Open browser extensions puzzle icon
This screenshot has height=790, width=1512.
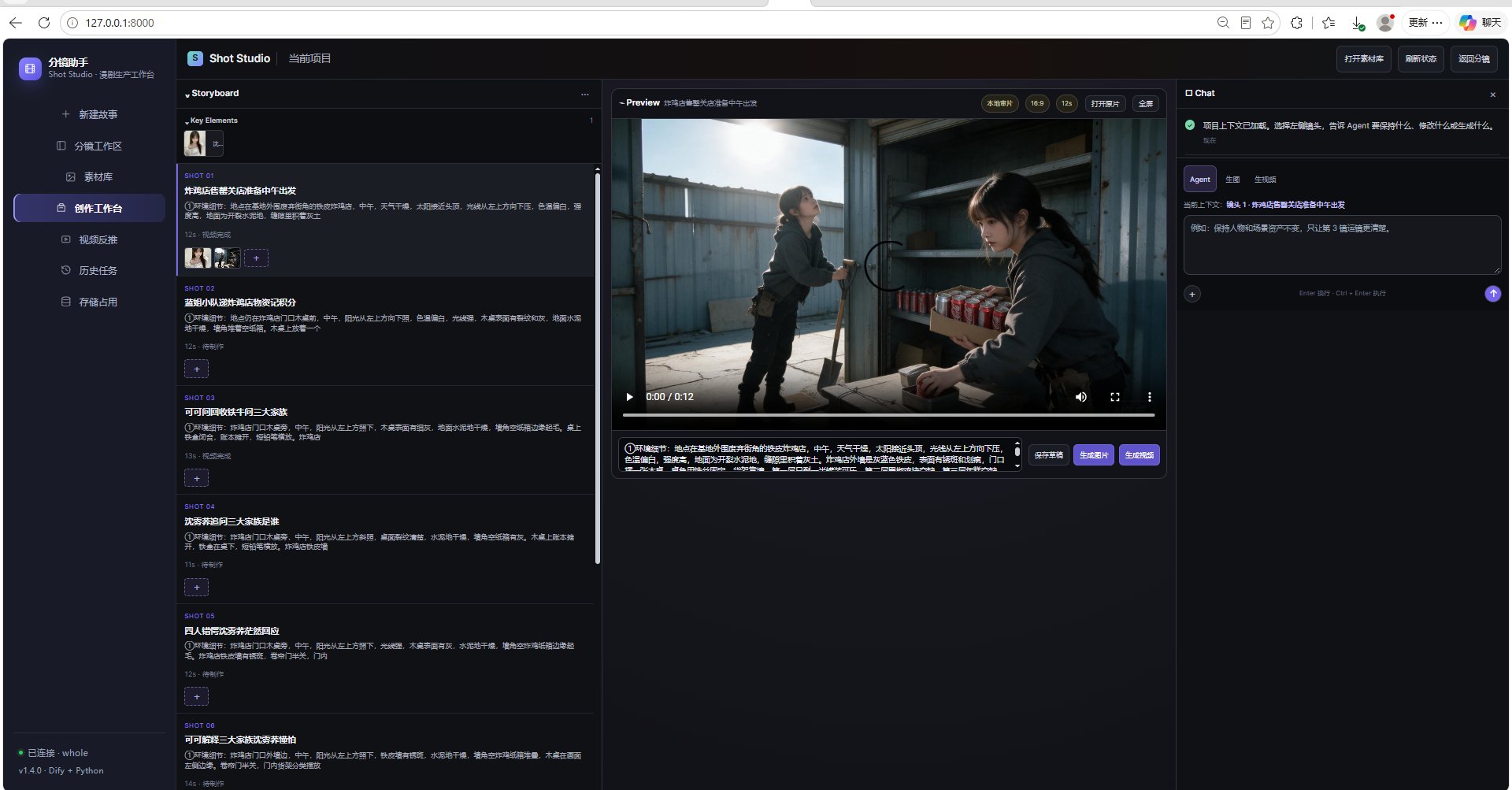(1297, 23)
